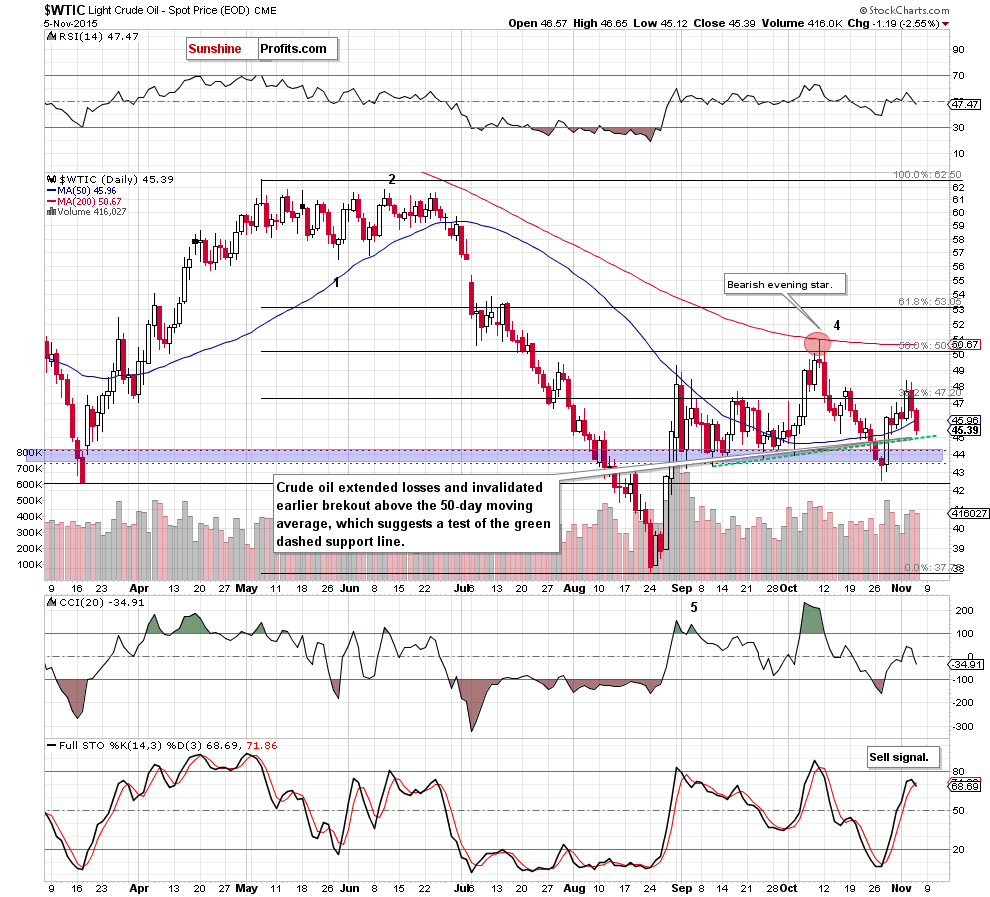Click the 68.69 stochastic value tag on right axis
The height and width of the screenshot is (897, 990).
965,787
